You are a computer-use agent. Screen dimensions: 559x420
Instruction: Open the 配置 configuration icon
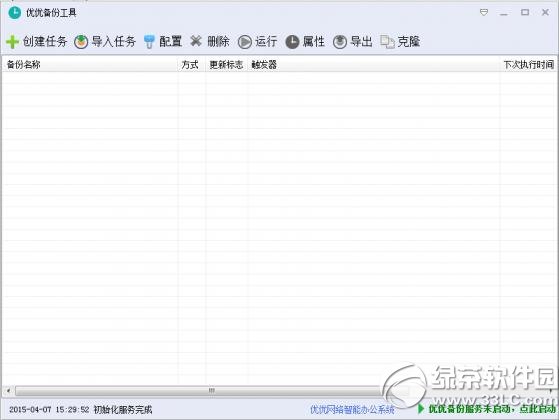(149, 42)
